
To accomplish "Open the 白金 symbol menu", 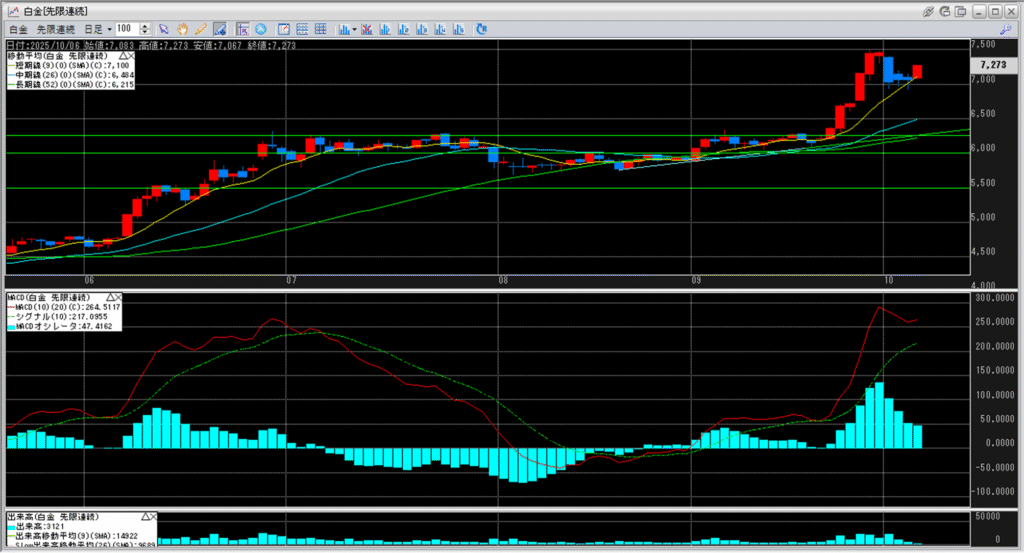I will coord(19,29).
